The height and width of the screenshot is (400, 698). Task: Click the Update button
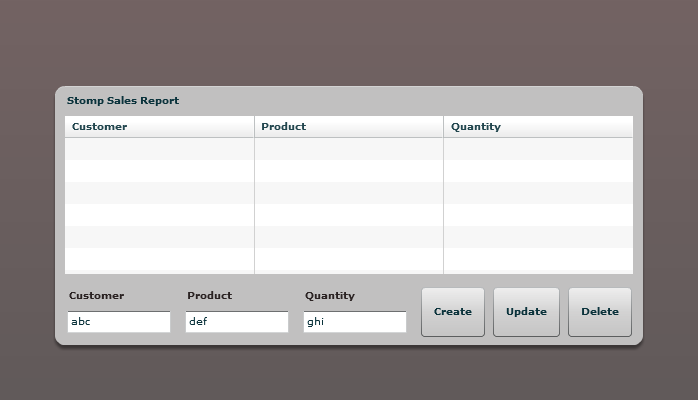coord(526,312)
